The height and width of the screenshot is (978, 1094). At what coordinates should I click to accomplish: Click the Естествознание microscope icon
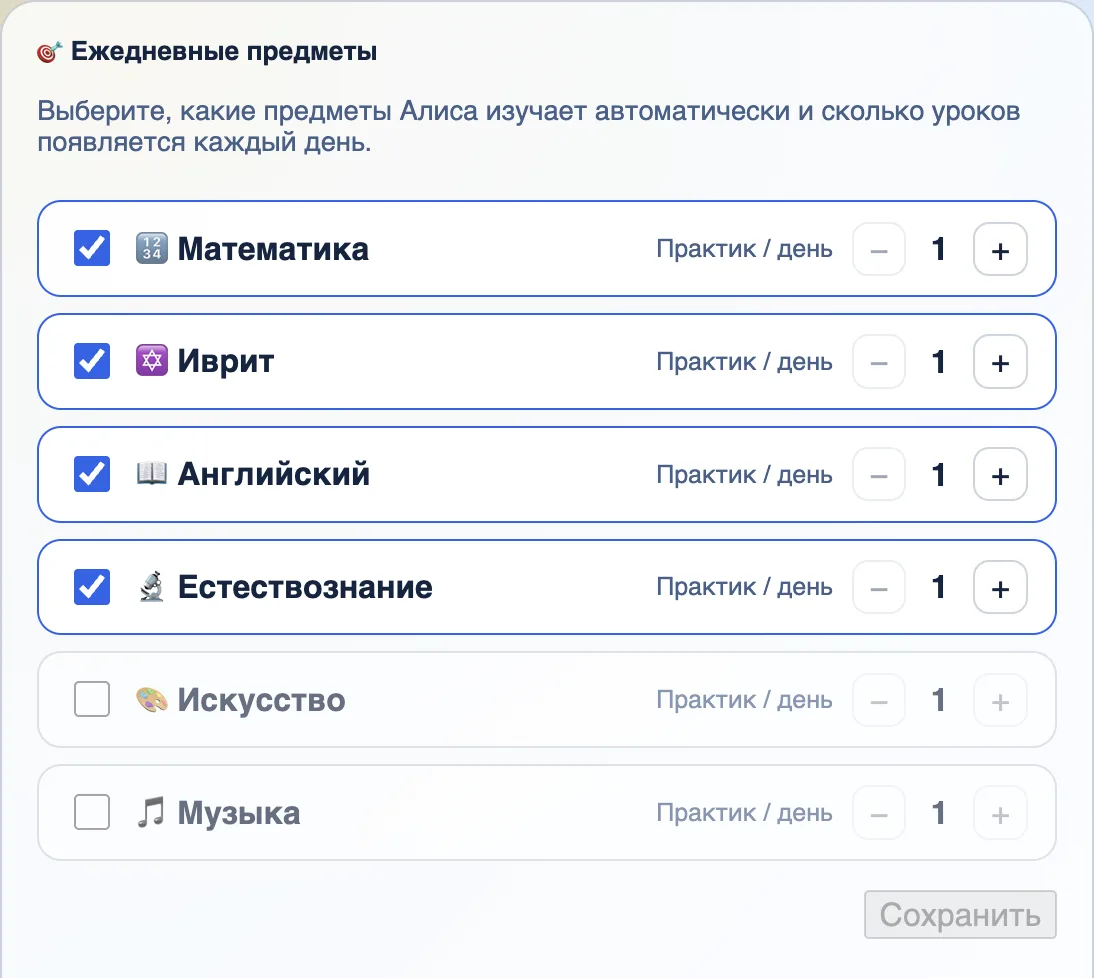coord(151,587)
